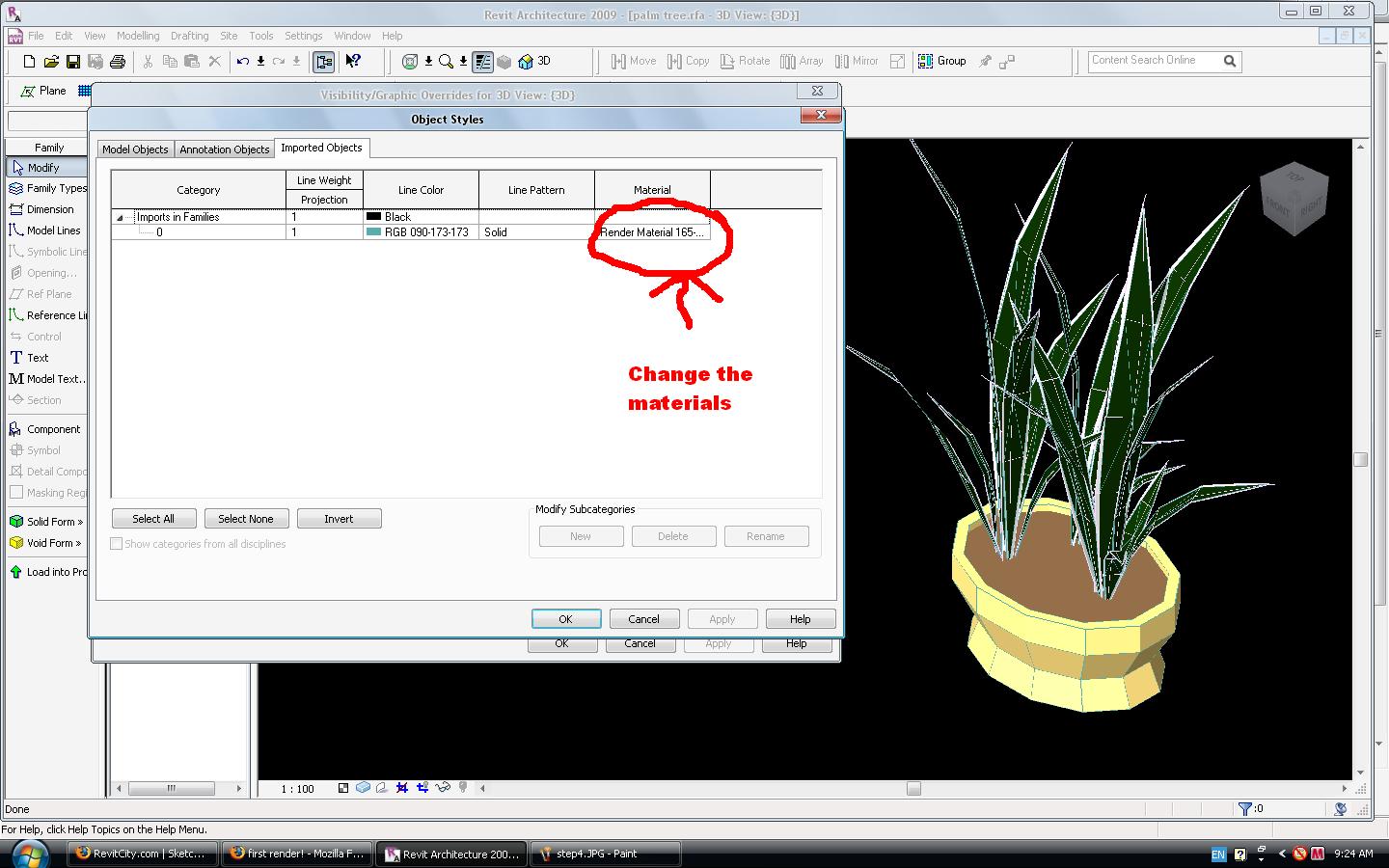The height and width of the screenshot is (868, 1389).
Task: Open the dropdown arrow beside the Zoom icon
Action: [x=463, y=62]
